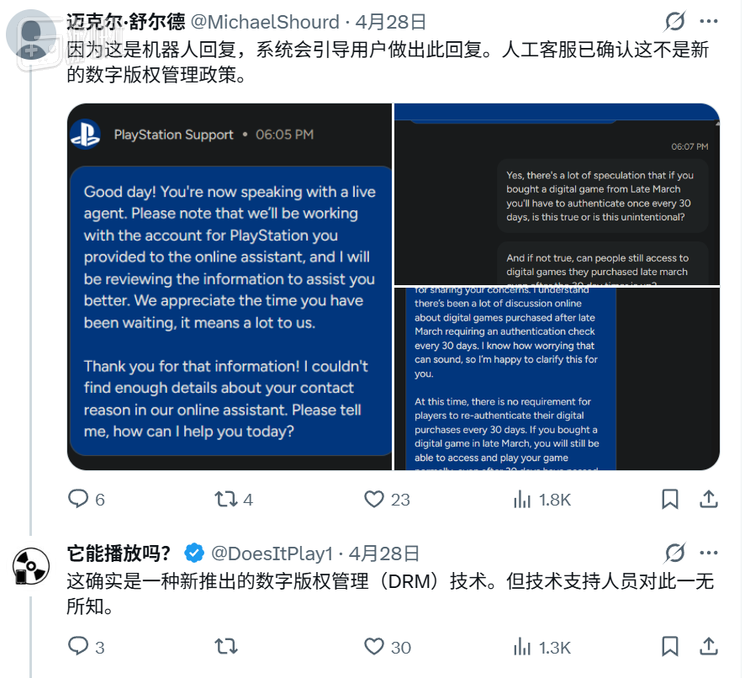This screenshot has width=750, height=678.
Task: Open the 06:07 PM chat screenshot image
Action: point(557,194)
